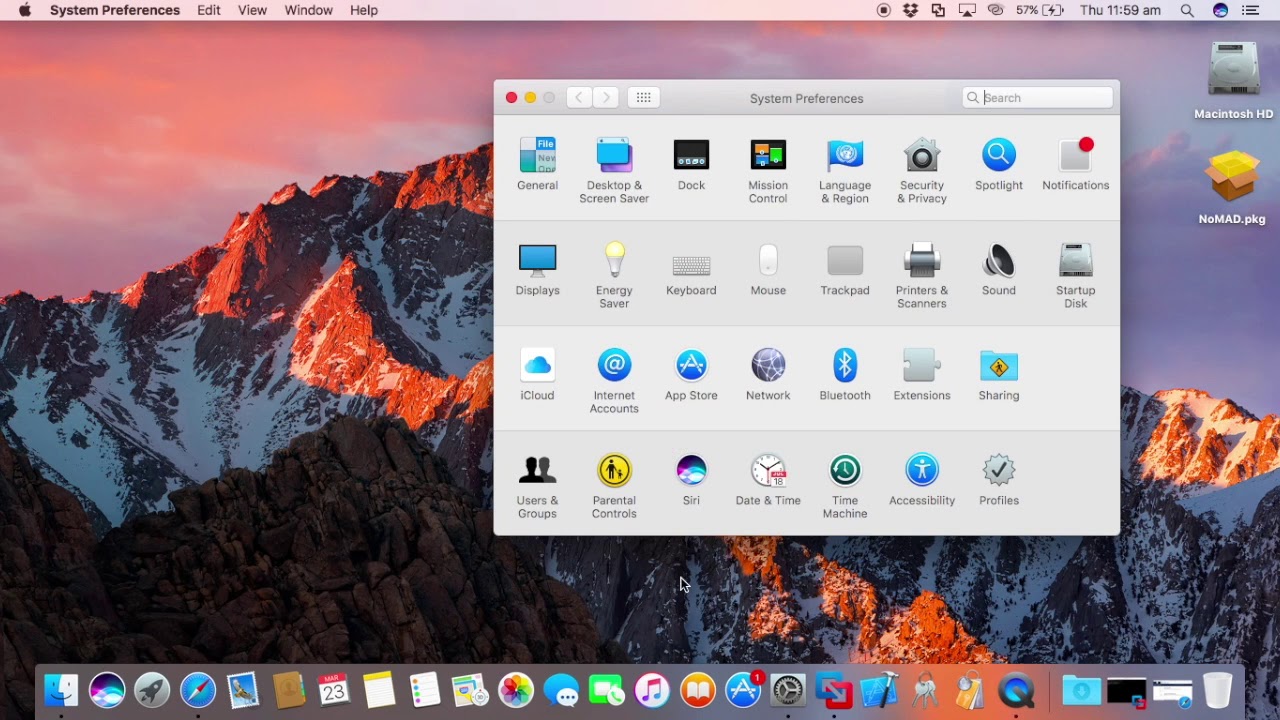Viewport: 1280px width, 720px height.
Task: Open Security & Privacy preferences
Action: coord(922,170)
